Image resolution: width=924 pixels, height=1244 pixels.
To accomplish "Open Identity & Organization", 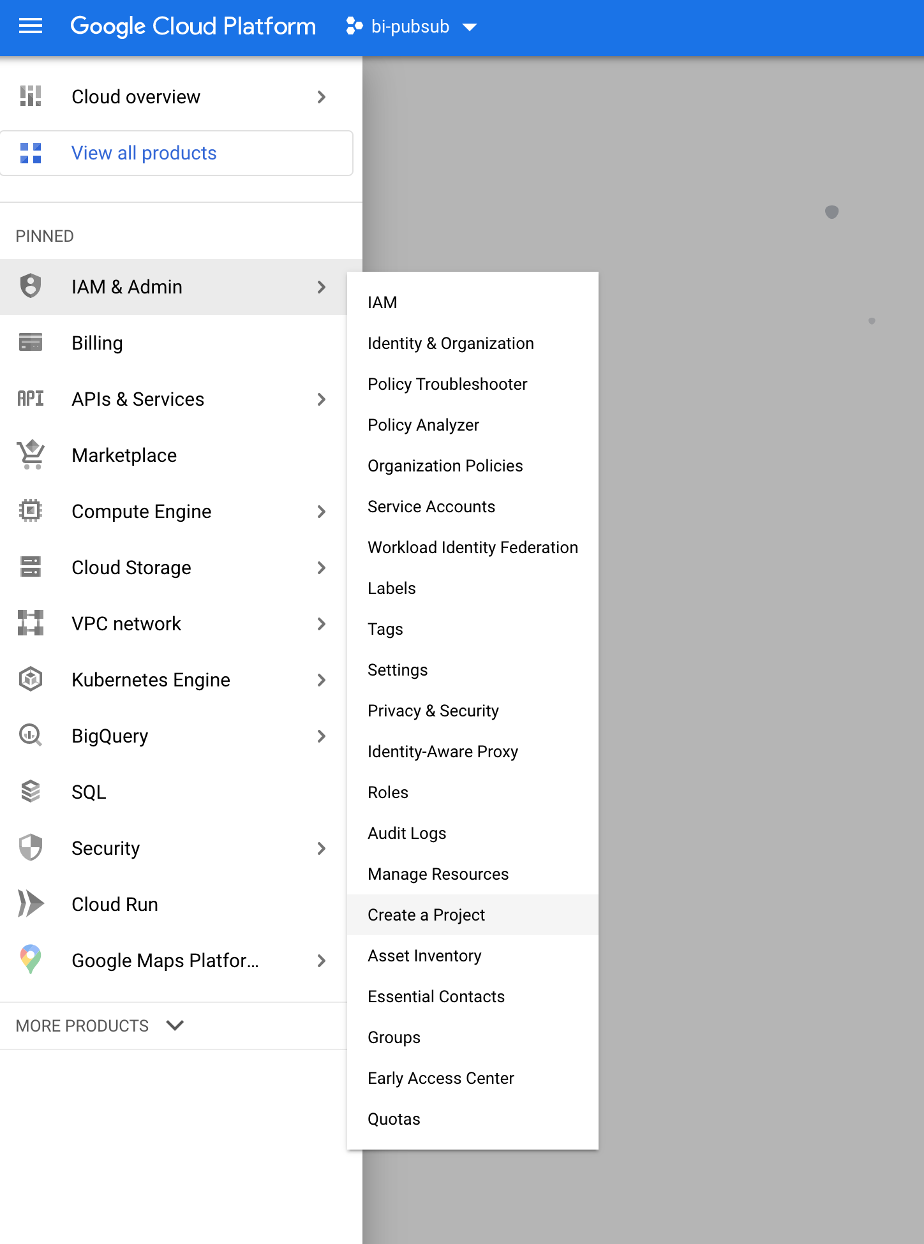I will tap(472, 343).
